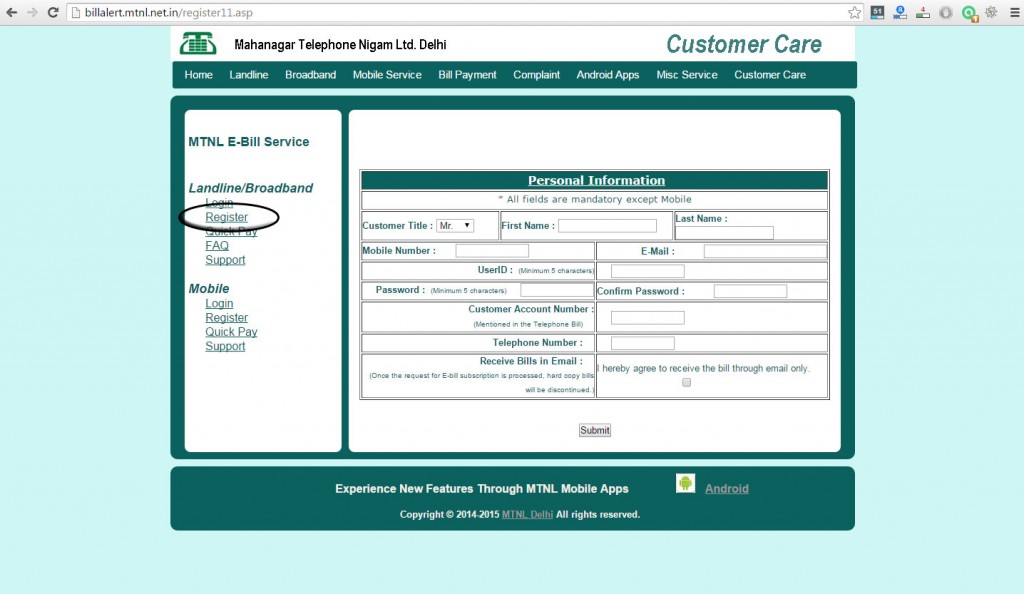The image size is (1024, 594).
Task: Bookmark this page with the star icon
Action: 854,12
